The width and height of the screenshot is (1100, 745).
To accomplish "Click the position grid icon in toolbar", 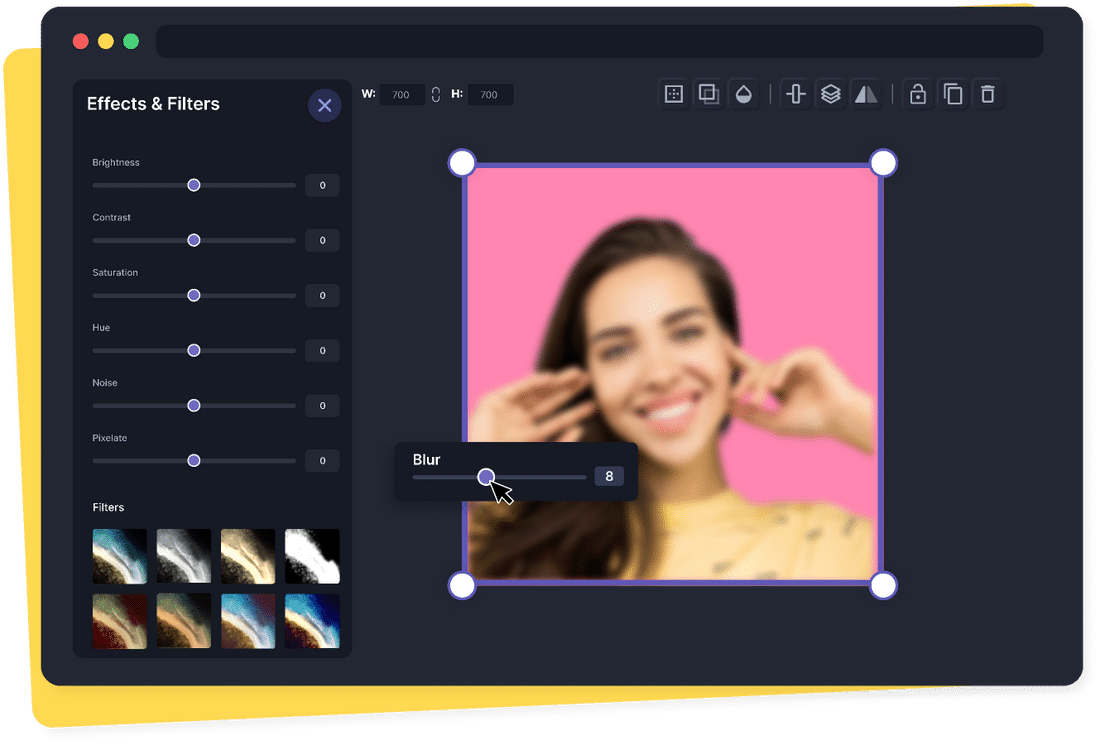I will pyautogui.click(x=674, y=94).
